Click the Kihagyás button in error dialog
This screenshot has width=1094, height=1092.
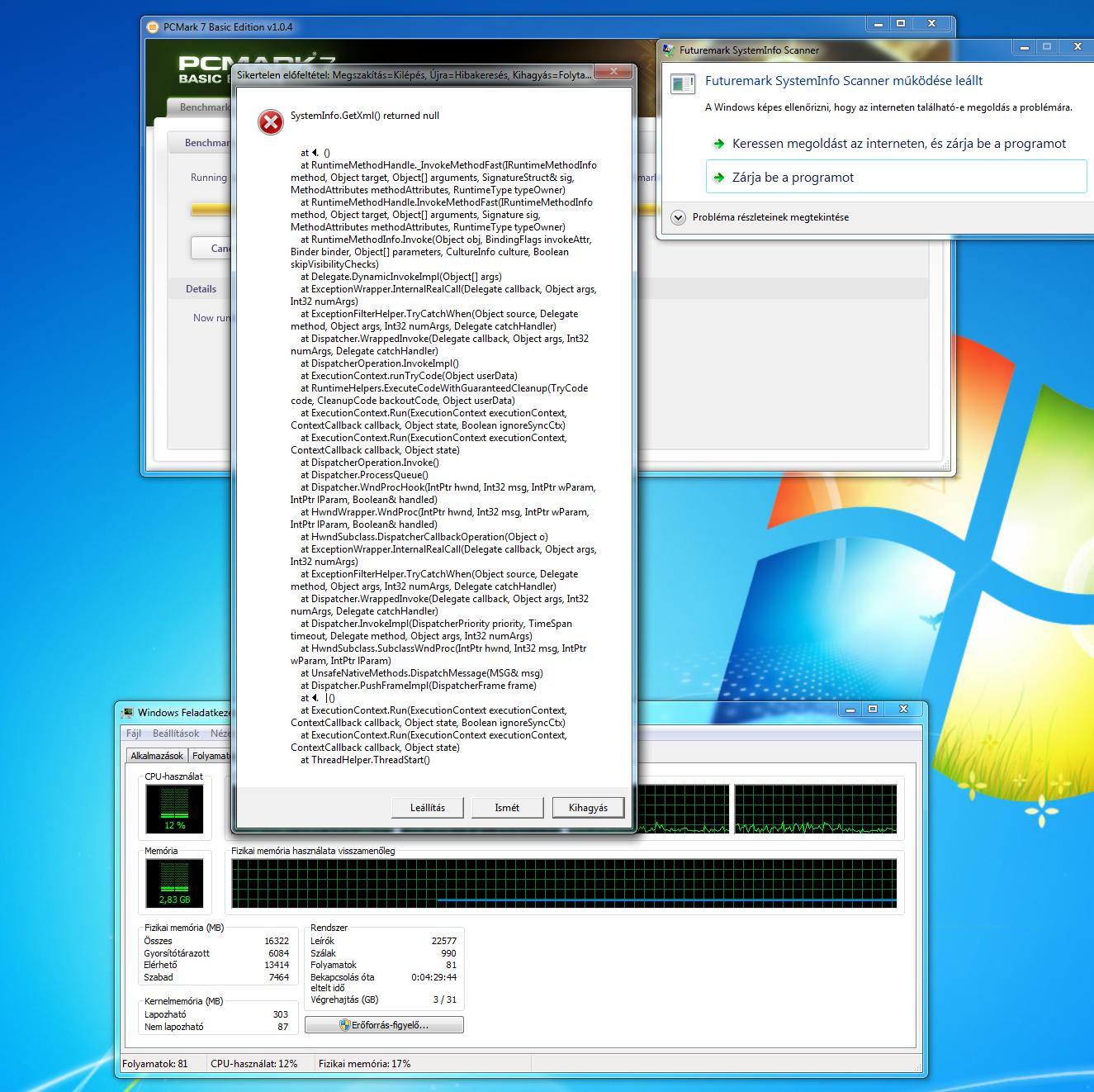pyautogui.click(x=588, y=808)
